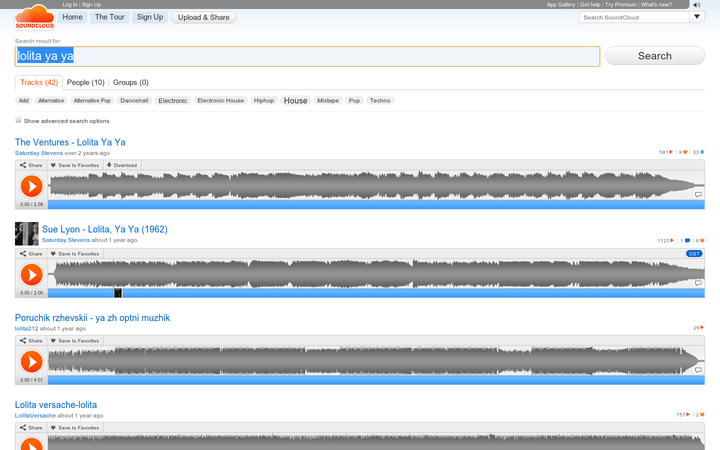Viewport: 720px width, 450px height.
Task: Play Sue Lyon - Lolita, Ya Ya track
Action: pyautogui.click(x=31, y=275)
